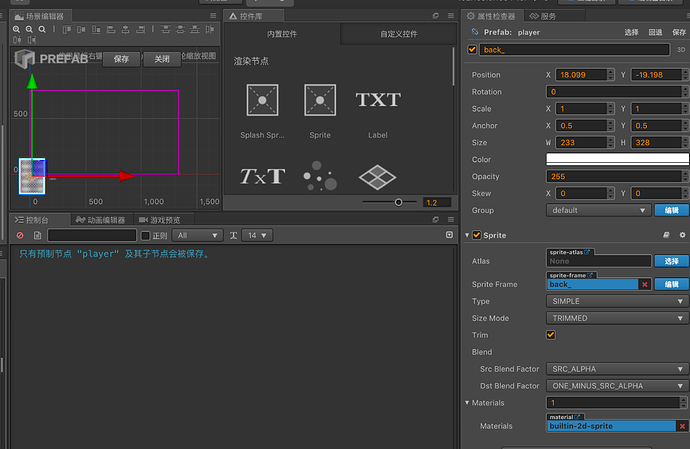Screen dimensions: 690x449
Task: Uncheck the Trim checkbox
Action: click(551, 335)
